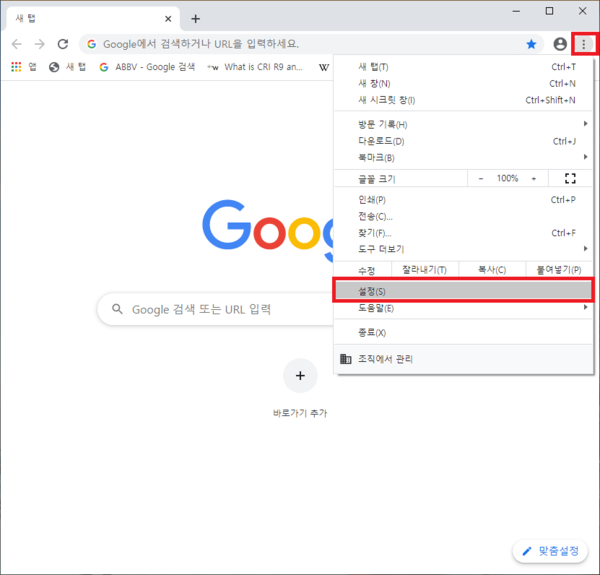Open 다운로드(D) from the menu
The image size is (600, 575).
pyautogui.click(x=464, y=141)
